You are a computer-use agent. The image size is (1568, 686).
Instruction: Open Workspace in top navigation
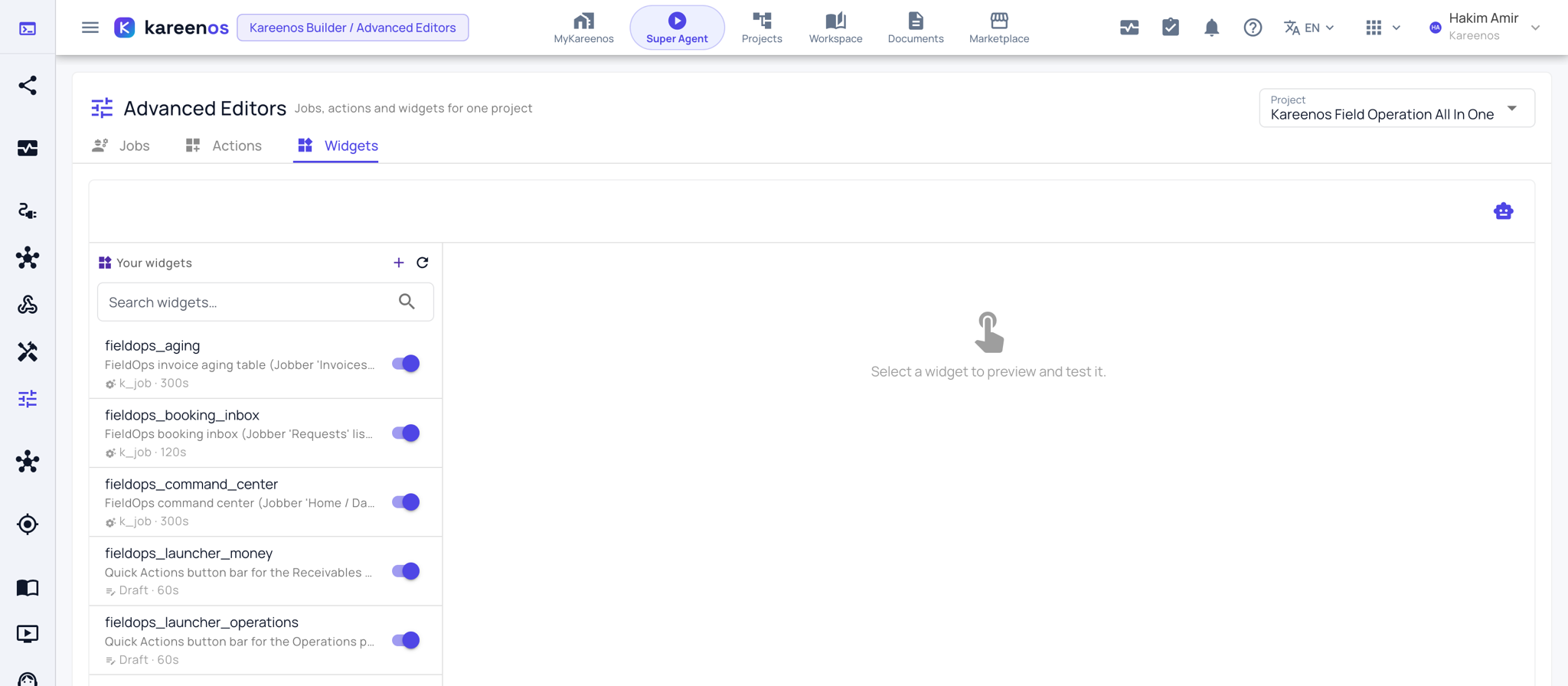[835, 28]
